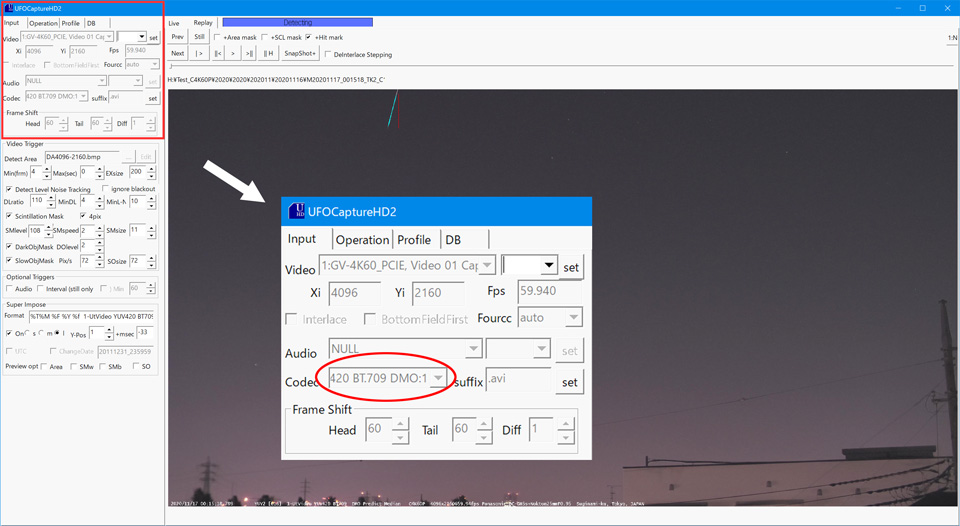
Task: Click the single '>' frame advance button
Action: point(234,54)
